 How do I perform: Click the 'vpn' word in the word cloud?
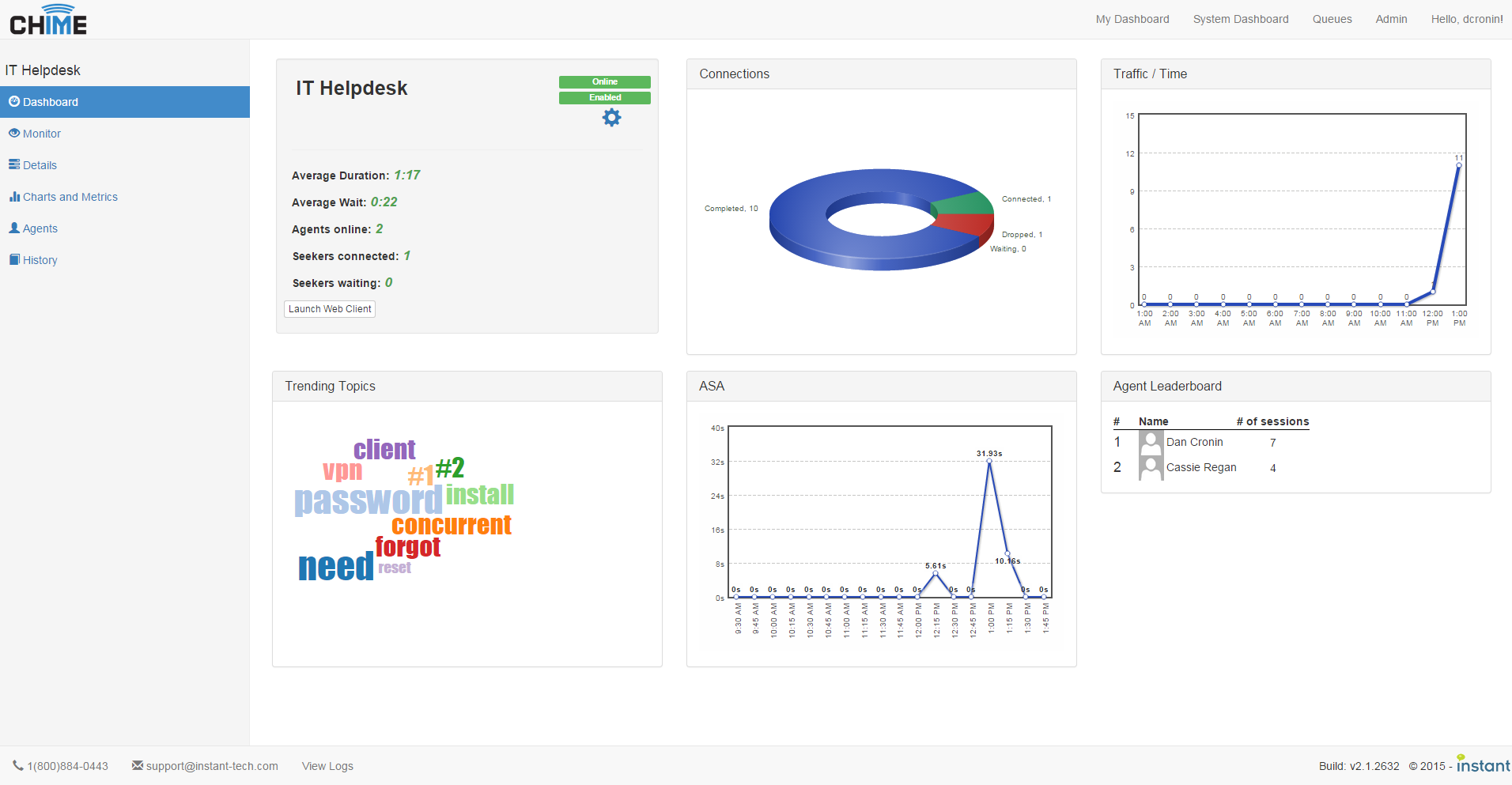[x=342, y=471]
